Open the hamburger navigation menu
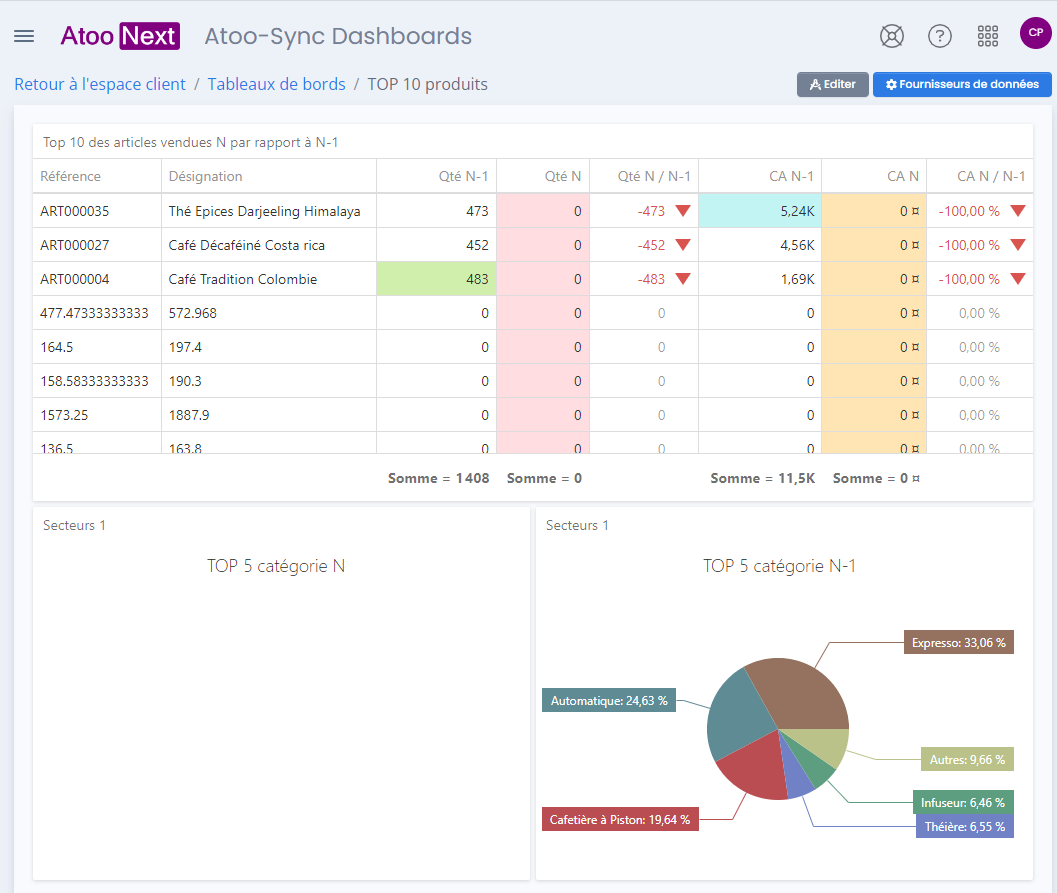 coord(24,36)
